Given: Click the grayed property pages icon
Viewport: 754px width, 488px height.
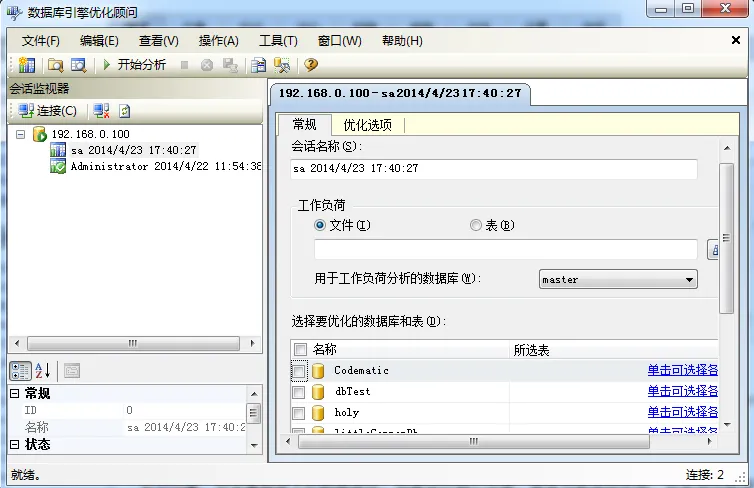Looking at the screenshot, I should 72,371.
